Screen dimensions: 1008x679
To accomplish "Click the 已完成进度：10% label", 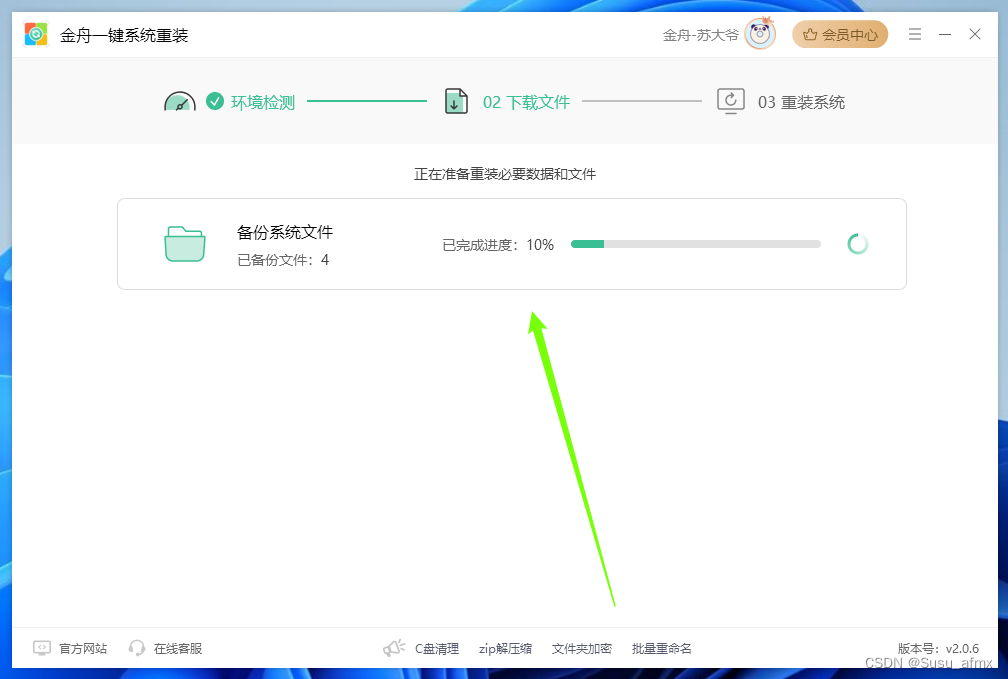I will tap(498, 245).
